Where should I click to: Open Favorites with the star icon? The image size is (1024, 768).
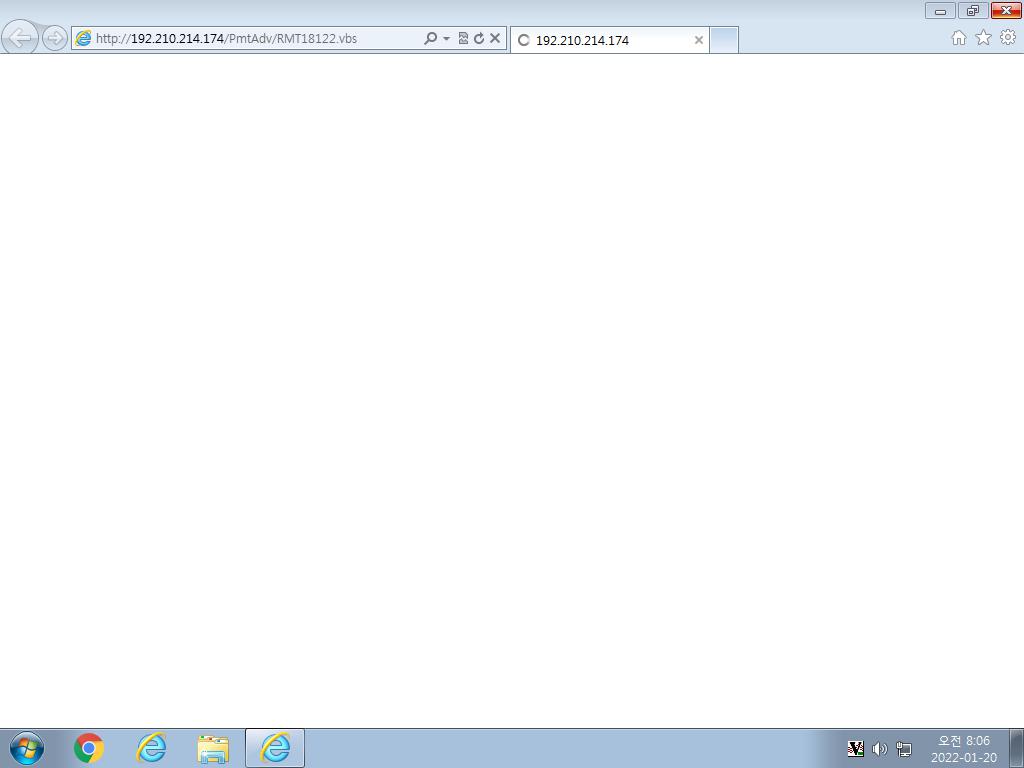point(984,38)
